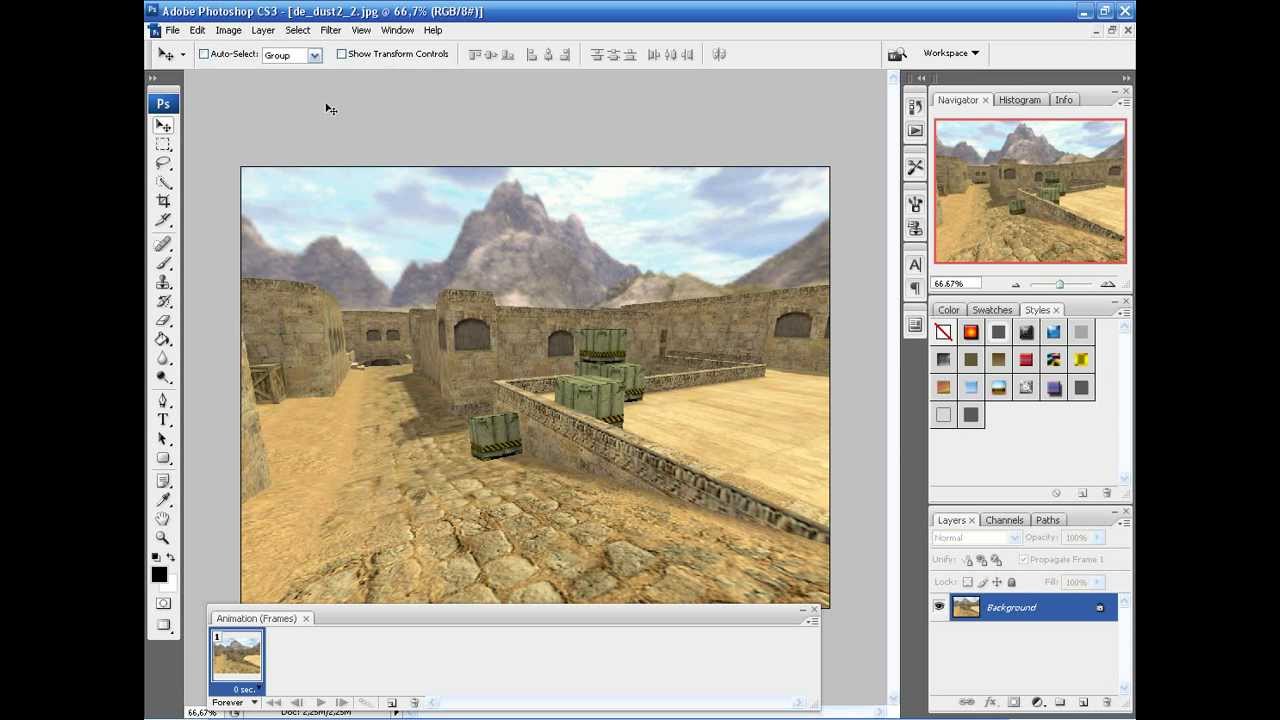Set the foreground color swatch
Viewport: 1280px width, 720px height.
[x=159, y=574]
